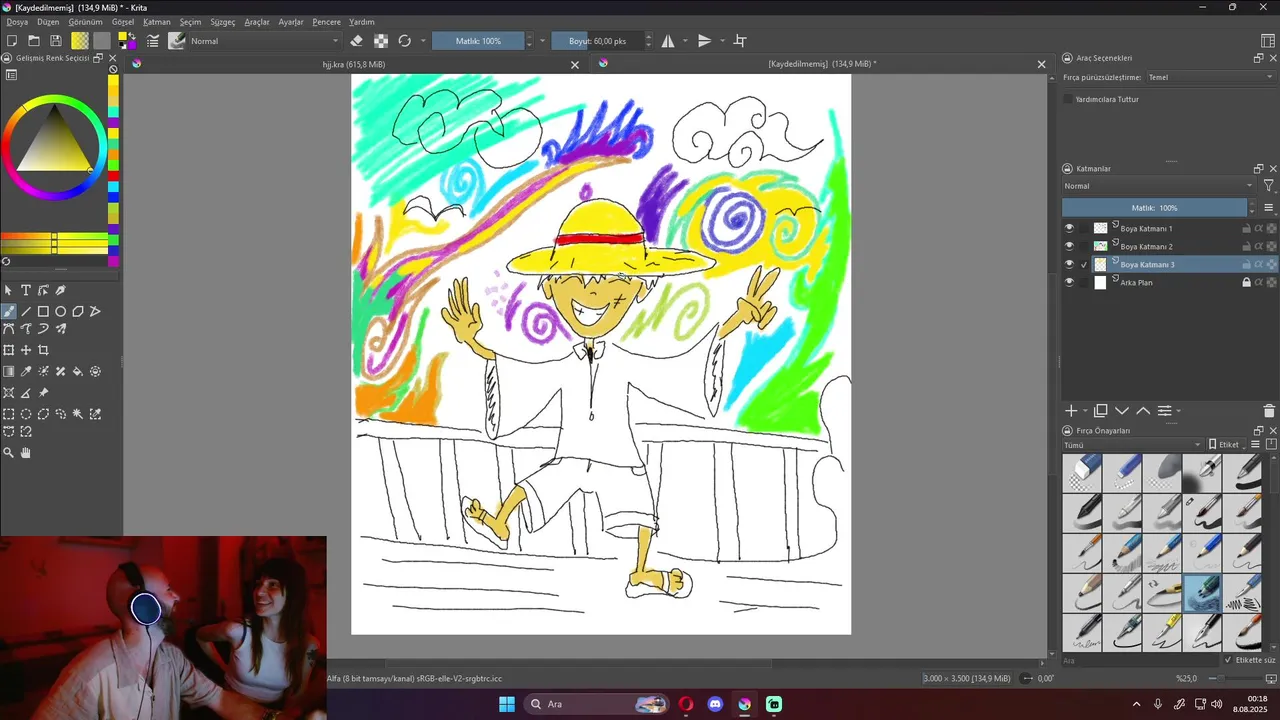
Task: Create a new document from toolbar
Action: tap(12, 41)
